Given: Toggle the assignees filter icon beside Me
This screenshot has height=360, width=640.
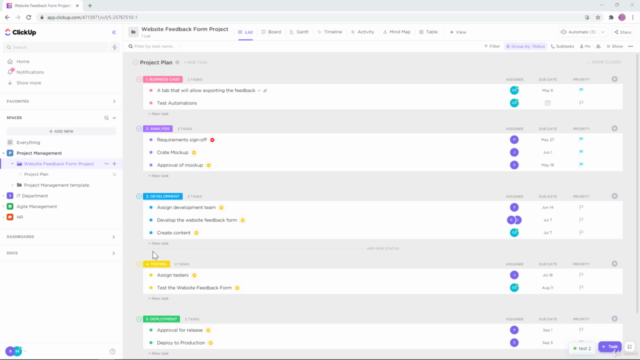Looking at the screenshot, I should click(x=598, y=47).
